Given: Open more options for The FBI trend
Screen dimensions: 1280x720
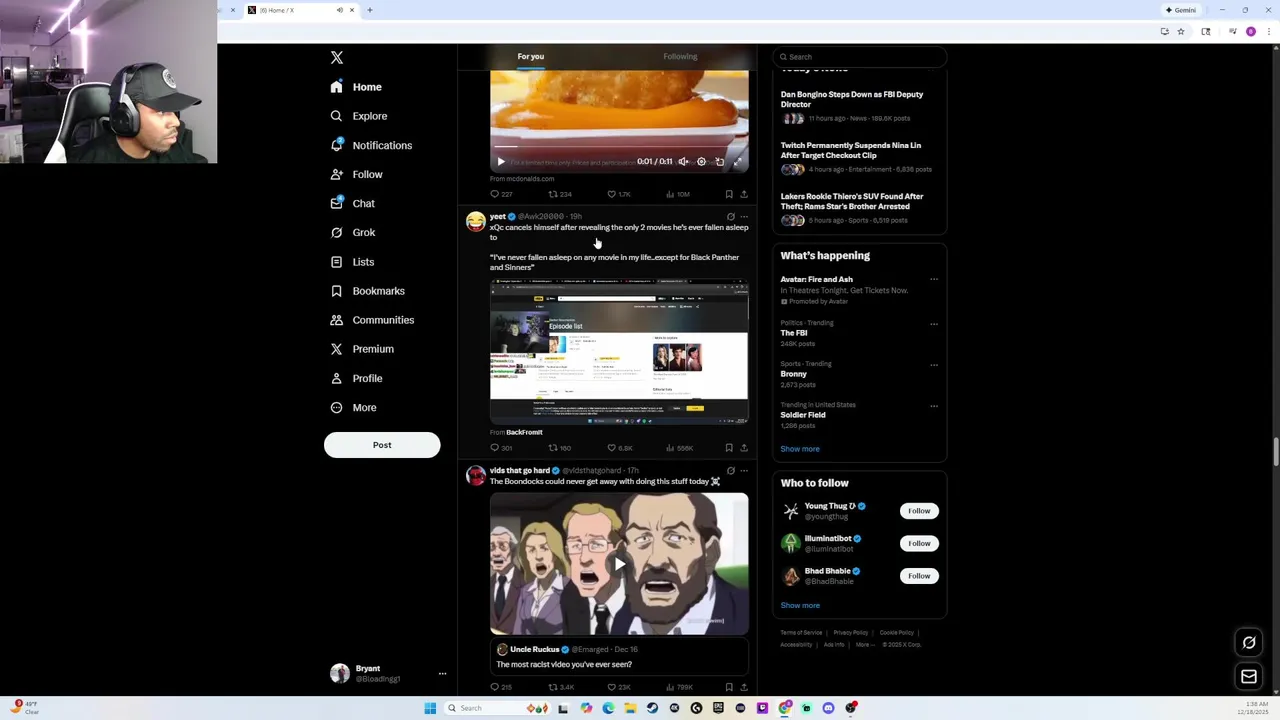Looking at the screenshot, I should [934, 324].
